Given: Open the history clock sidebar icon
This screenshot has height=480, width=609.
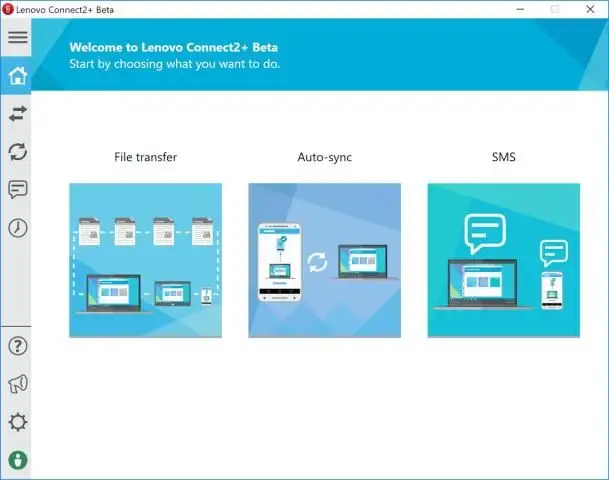Looking at the screenshot, I should point(17,228).
